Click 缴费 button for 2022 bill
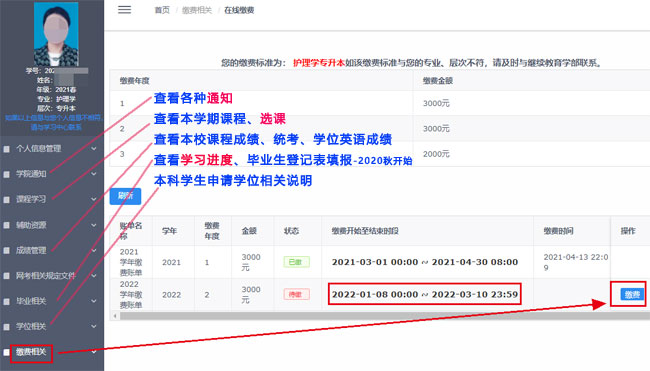The image size is (650, 371). point(632,294)
